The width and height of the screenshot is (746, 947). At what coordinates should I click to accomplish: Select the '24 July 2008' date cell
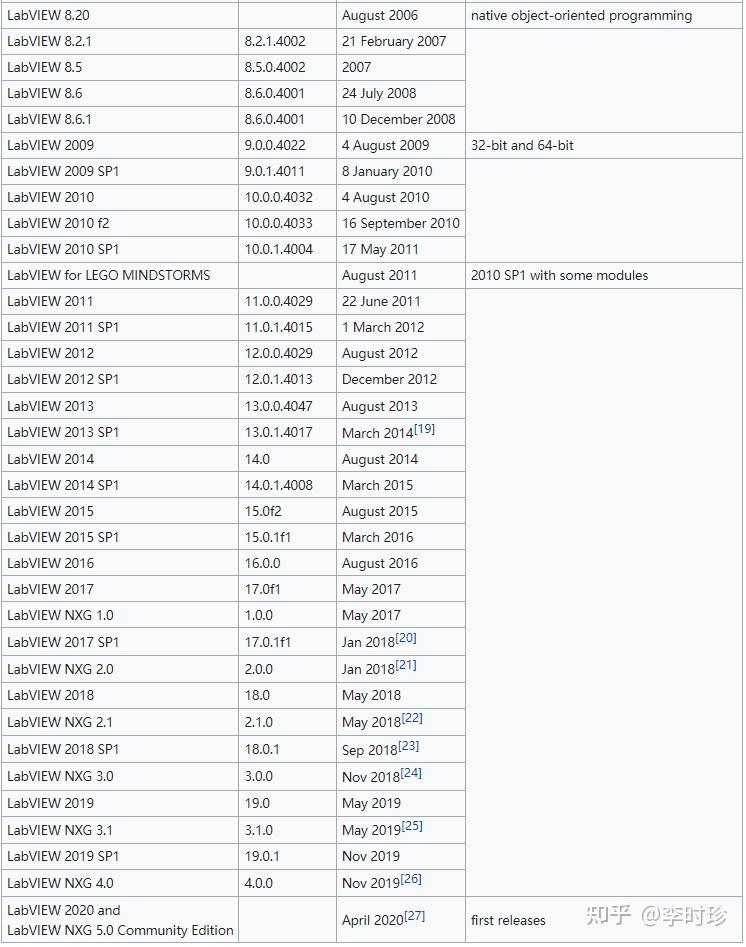[400, 93]
